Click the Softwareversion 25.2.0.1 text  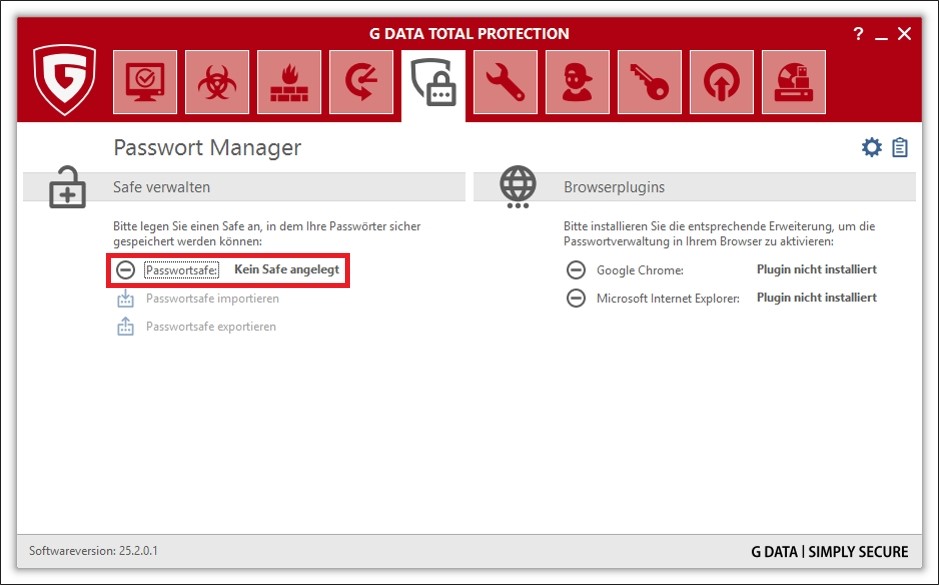coord(93,550)
